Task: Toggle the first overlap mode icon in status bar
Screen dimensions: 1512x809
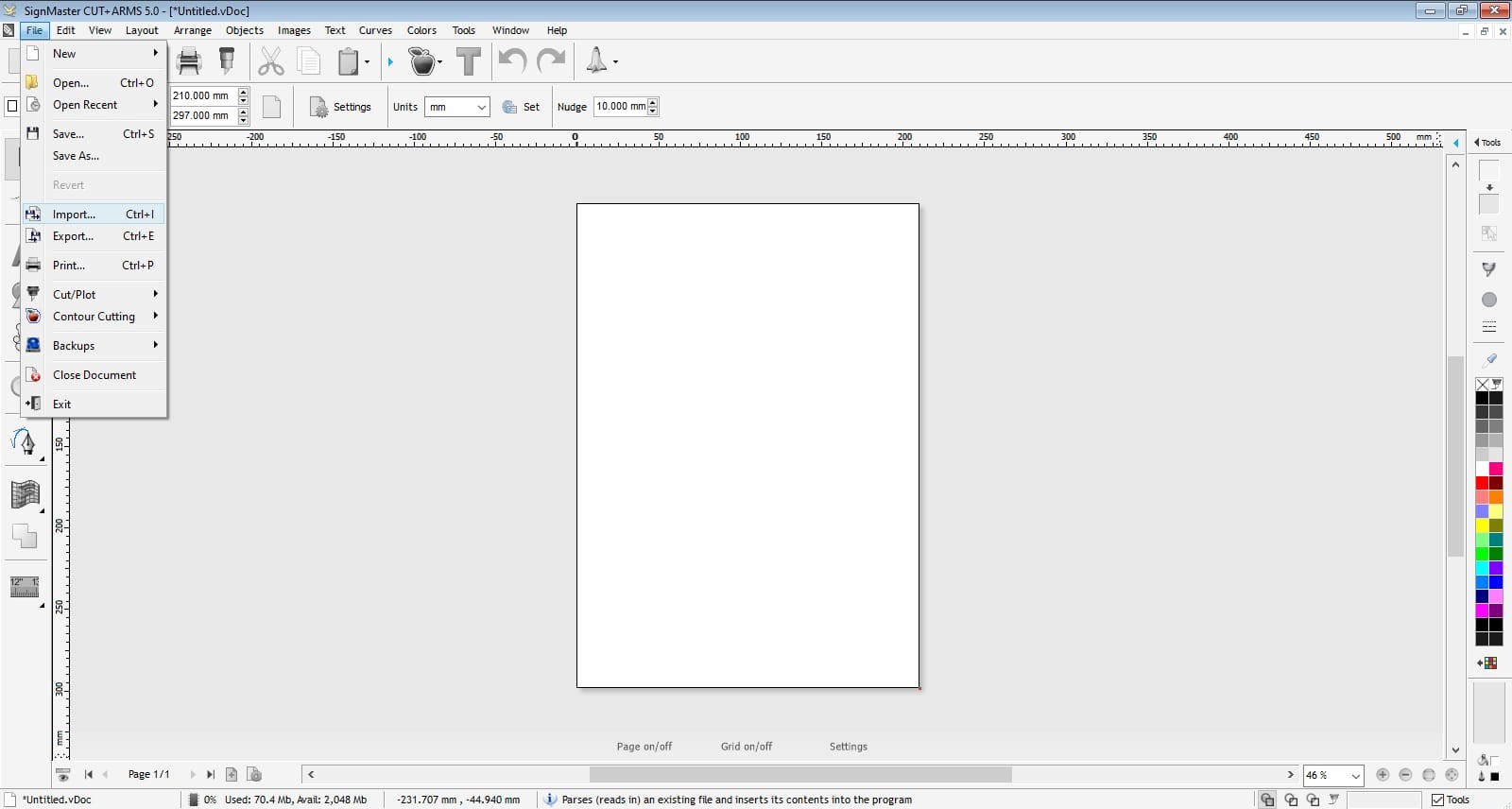Action: (1267, 800)
